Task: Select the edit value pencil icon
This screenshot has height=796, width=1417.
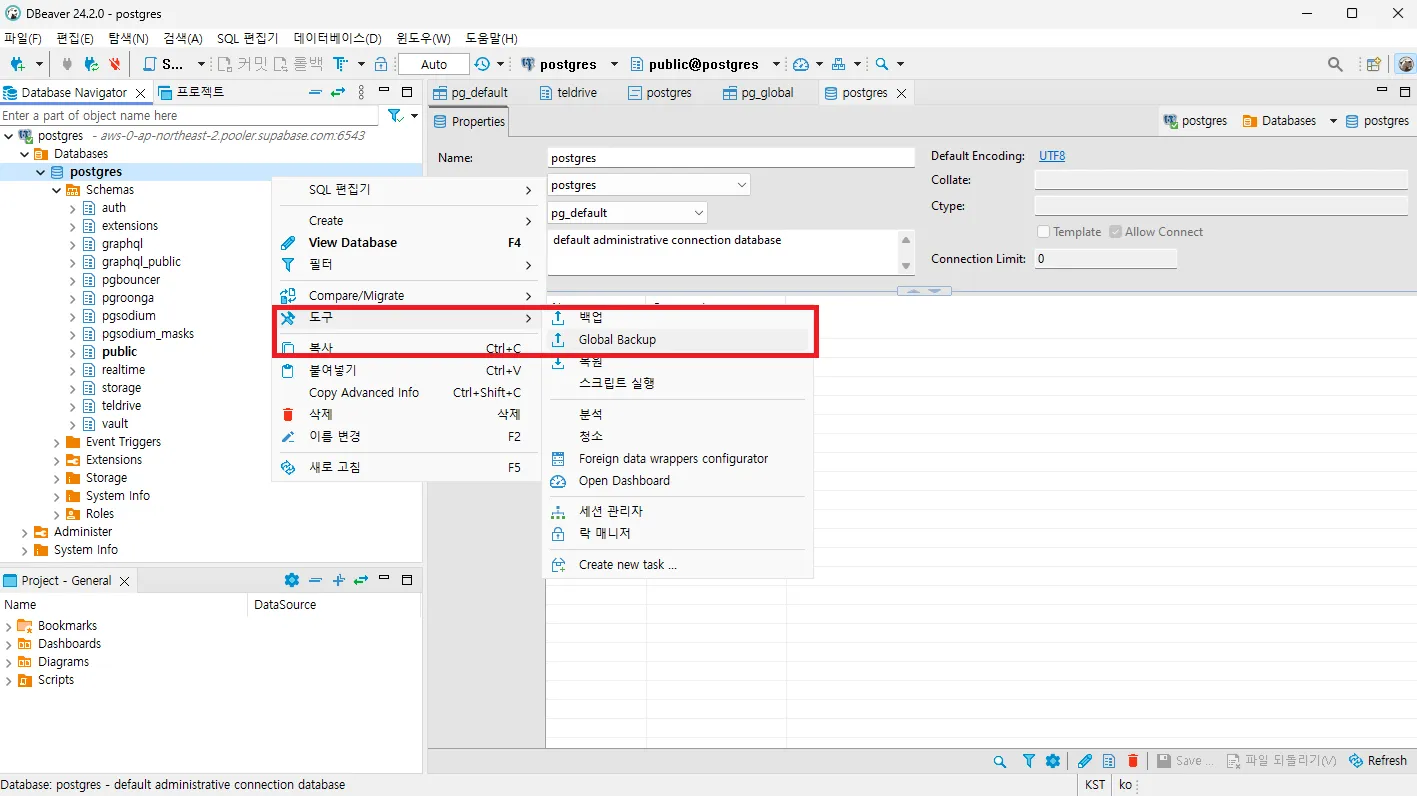Action: click(x=1084, y=761)
